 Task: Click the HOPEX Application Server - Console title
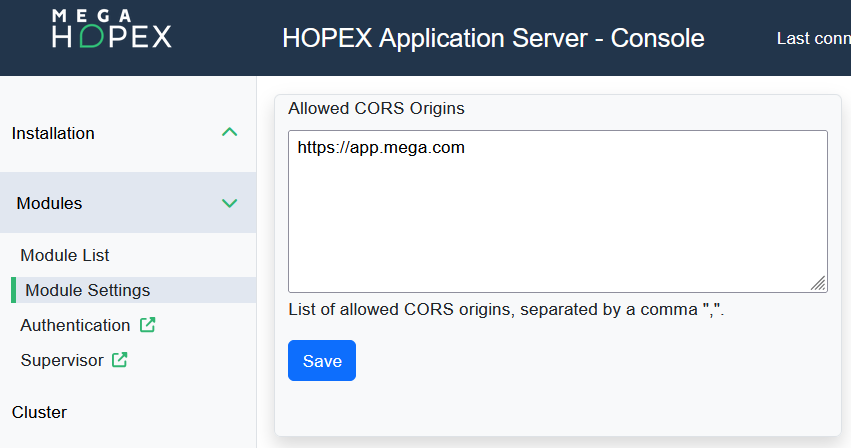(493, 38)
